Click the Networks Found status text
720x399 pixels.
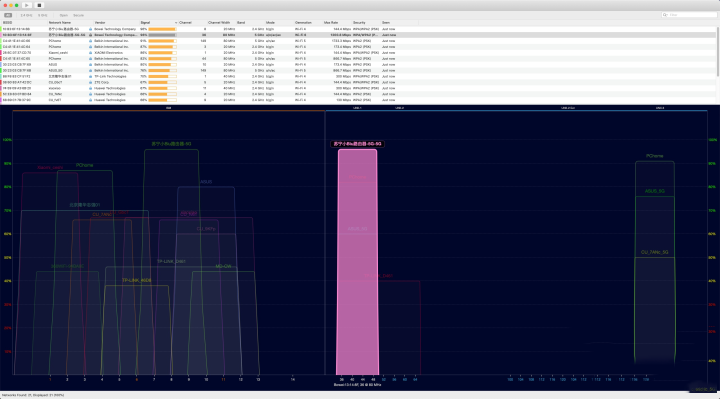(33, 395)
